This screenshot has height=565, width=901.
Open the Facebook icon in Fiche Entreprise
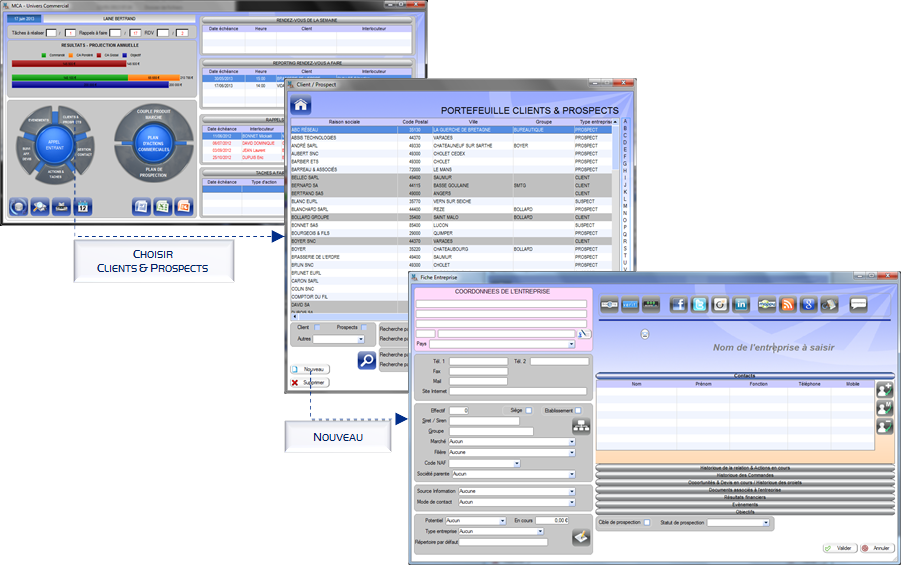point(678,304)
